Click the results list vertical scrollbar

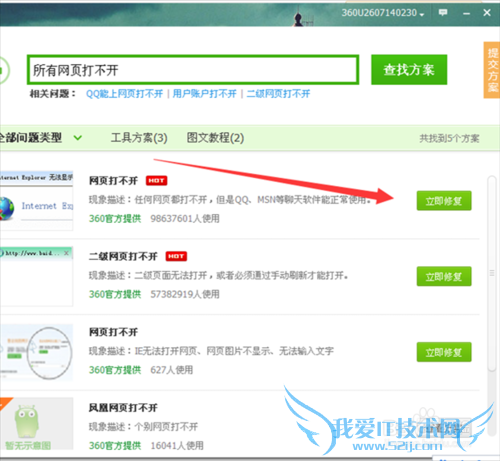(492, 273)
